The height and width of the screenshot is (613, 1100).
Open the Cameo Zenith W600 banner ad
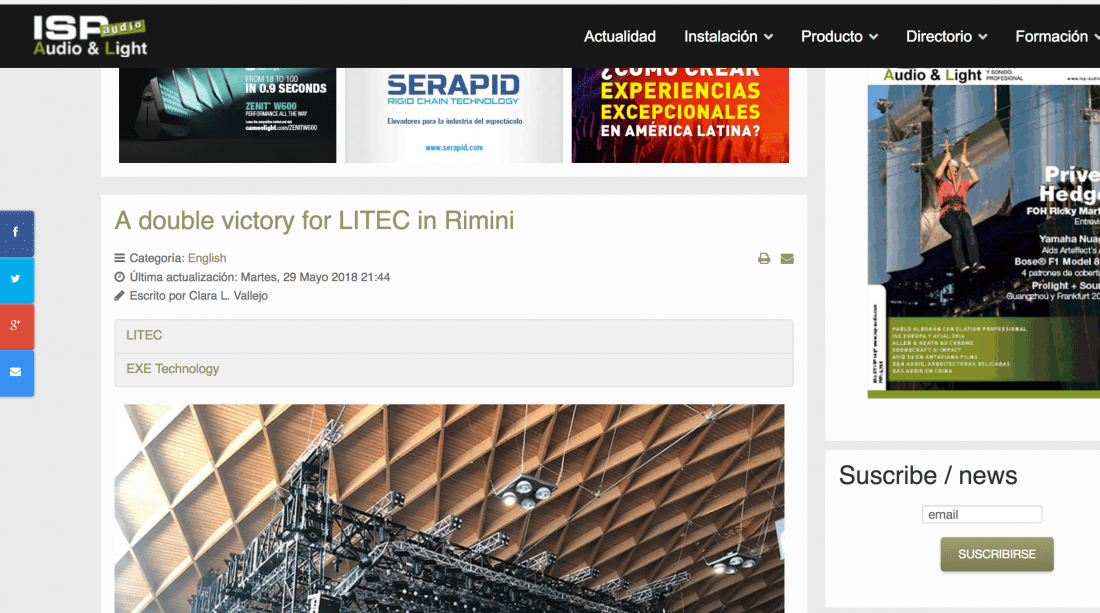(x=227, y=115)
